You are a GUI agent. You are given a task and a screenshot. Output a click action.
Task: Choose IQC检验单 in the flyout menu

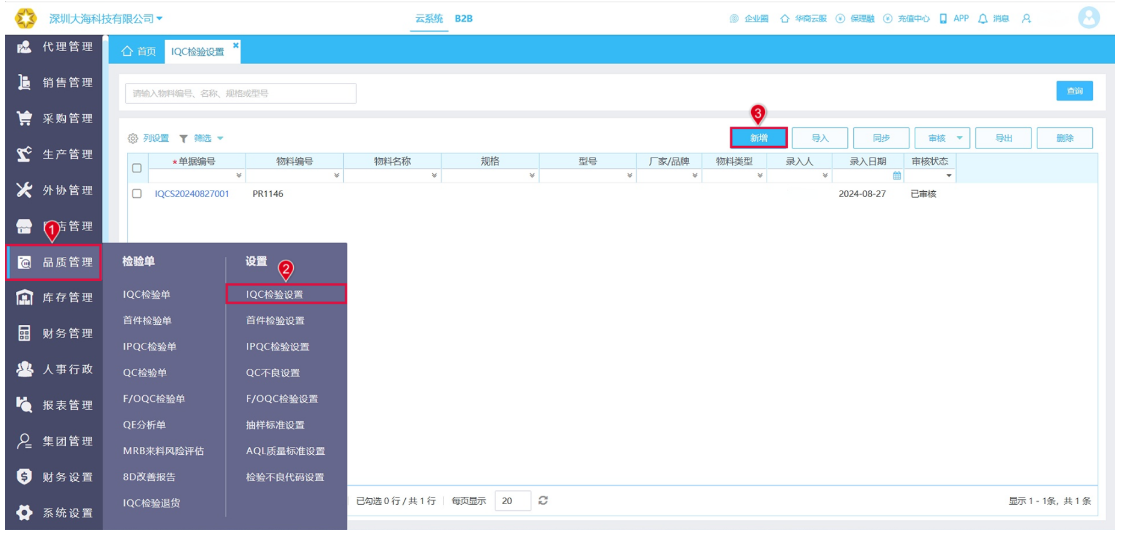[146, 294]
